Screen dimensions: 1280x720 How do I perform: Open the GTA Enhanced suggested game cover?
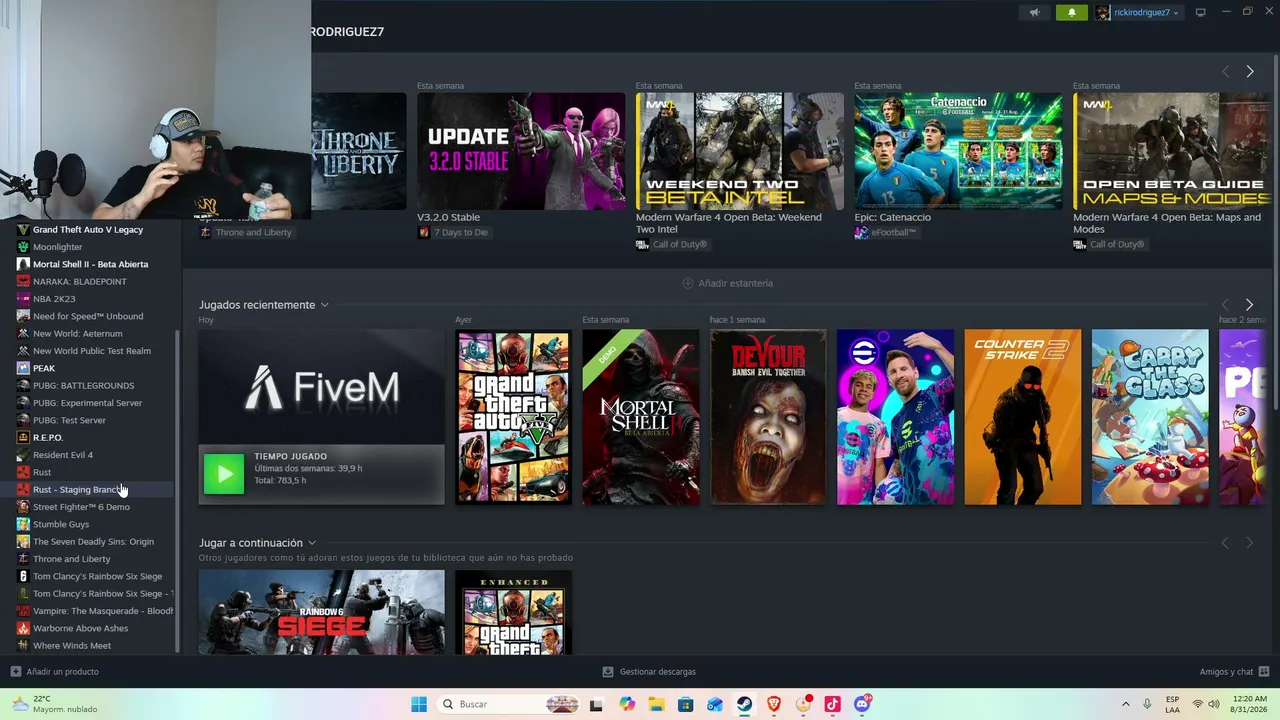point(514,612)
